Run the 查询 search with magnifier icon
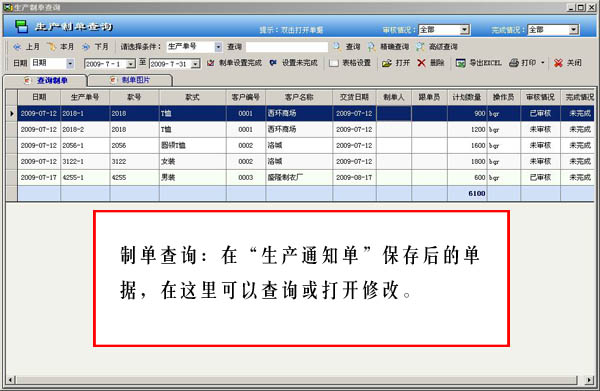This screenshot has width=600, height=391. point(347,47)
